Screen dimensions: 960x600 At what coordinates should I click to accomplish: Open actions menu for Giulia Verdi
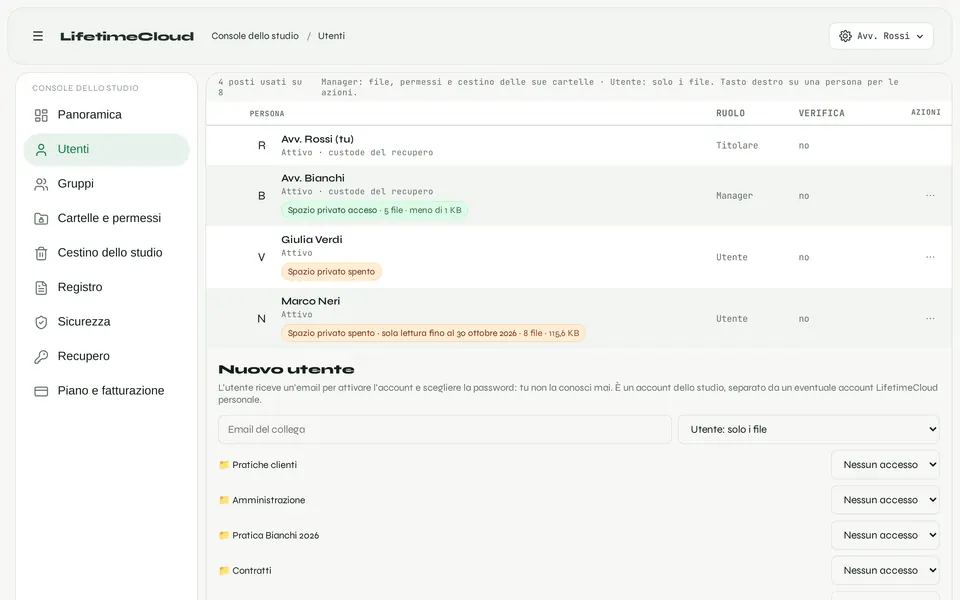930,257
